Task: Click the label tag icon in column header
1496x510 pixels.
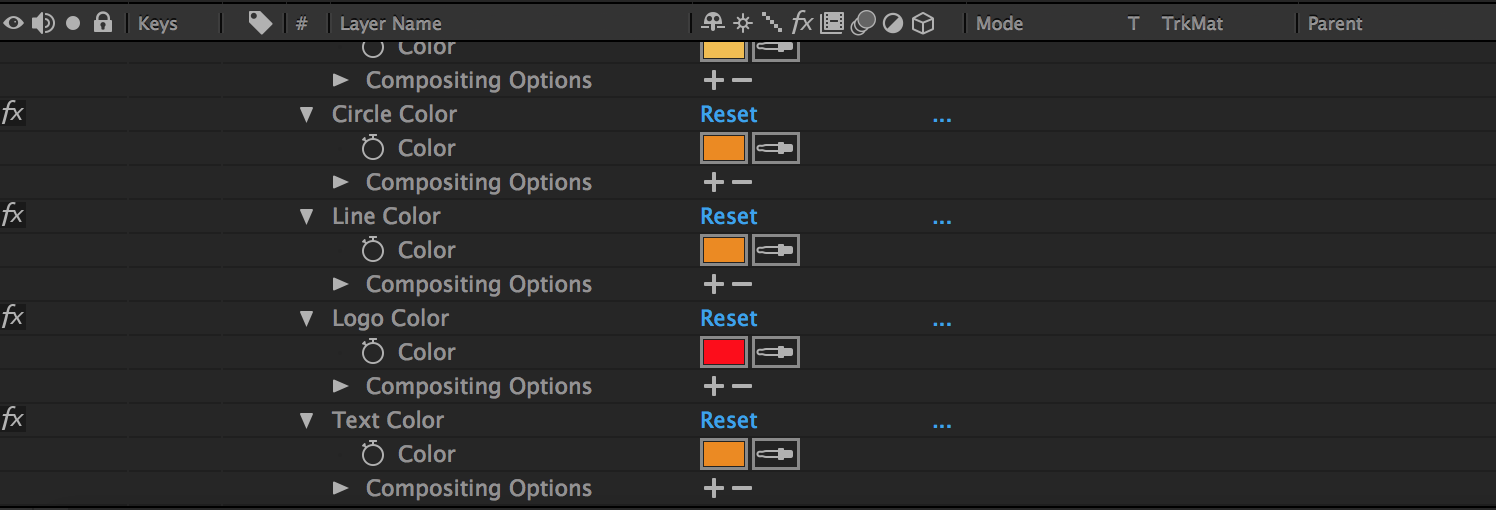Action: click(x=260, y=22)
